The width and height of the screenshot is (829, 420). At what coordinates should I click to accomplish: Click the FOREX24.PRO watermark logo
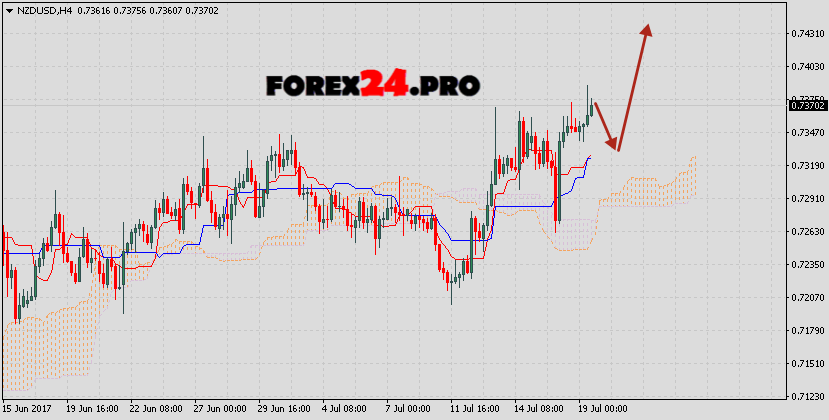372,85
